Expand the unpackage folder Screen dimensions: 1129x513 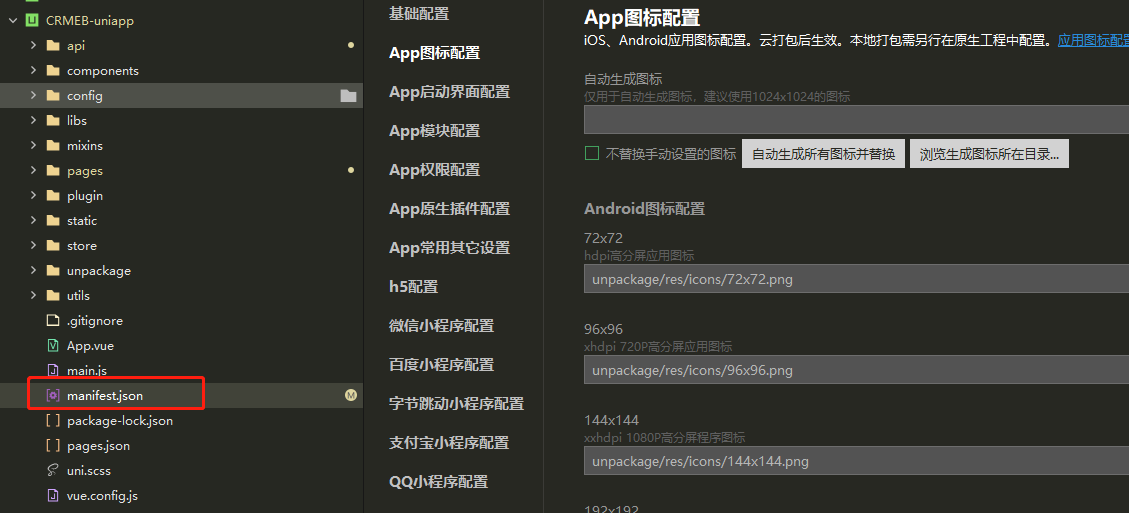click(x=33, y=271)
